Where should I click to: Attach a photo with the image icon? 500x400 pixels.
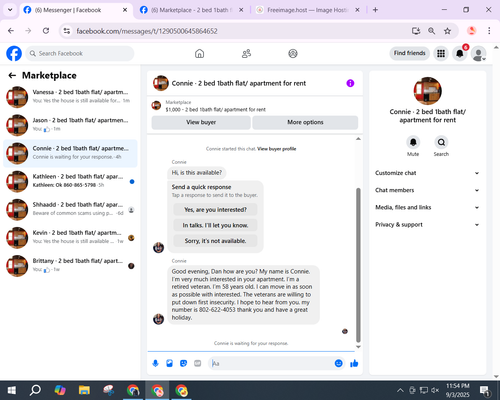coord(169,363)
